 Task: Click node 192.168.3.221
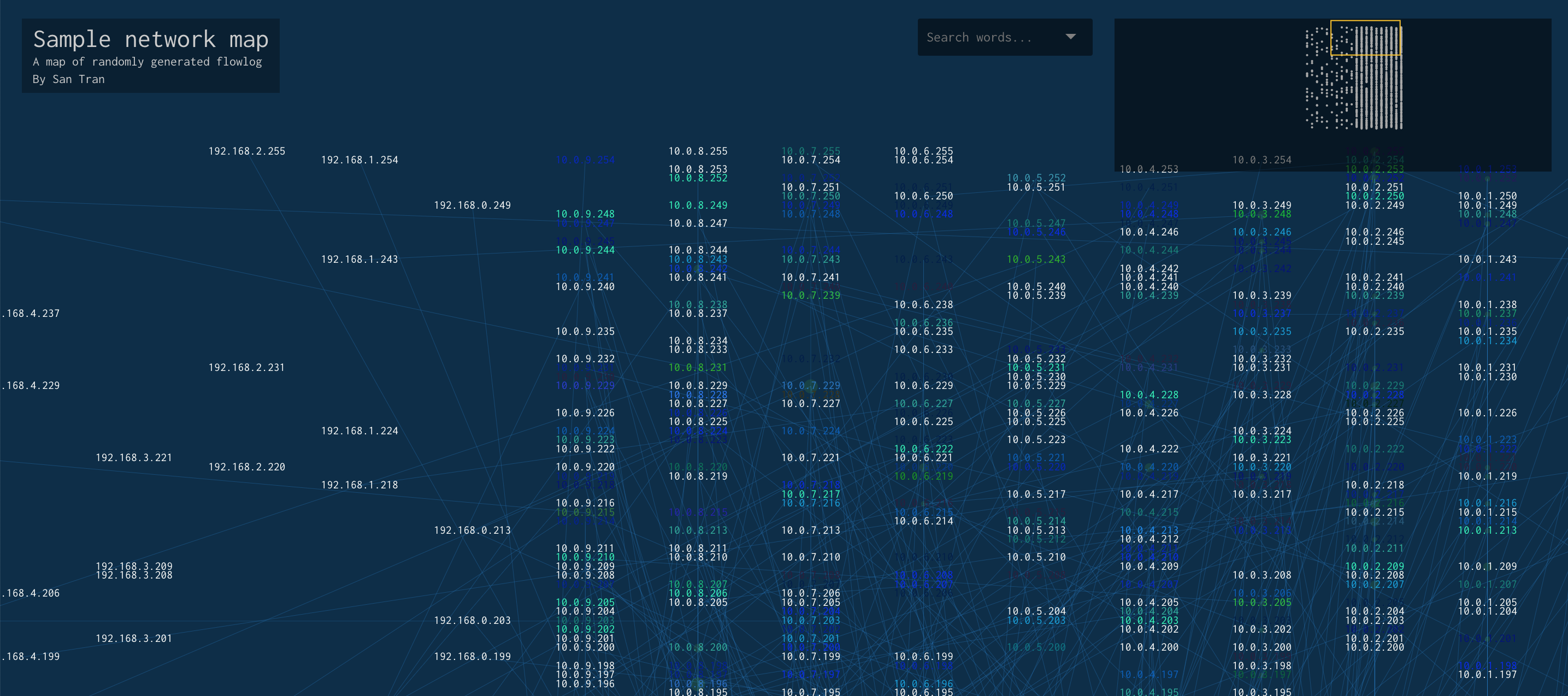(x=133, y=458)
